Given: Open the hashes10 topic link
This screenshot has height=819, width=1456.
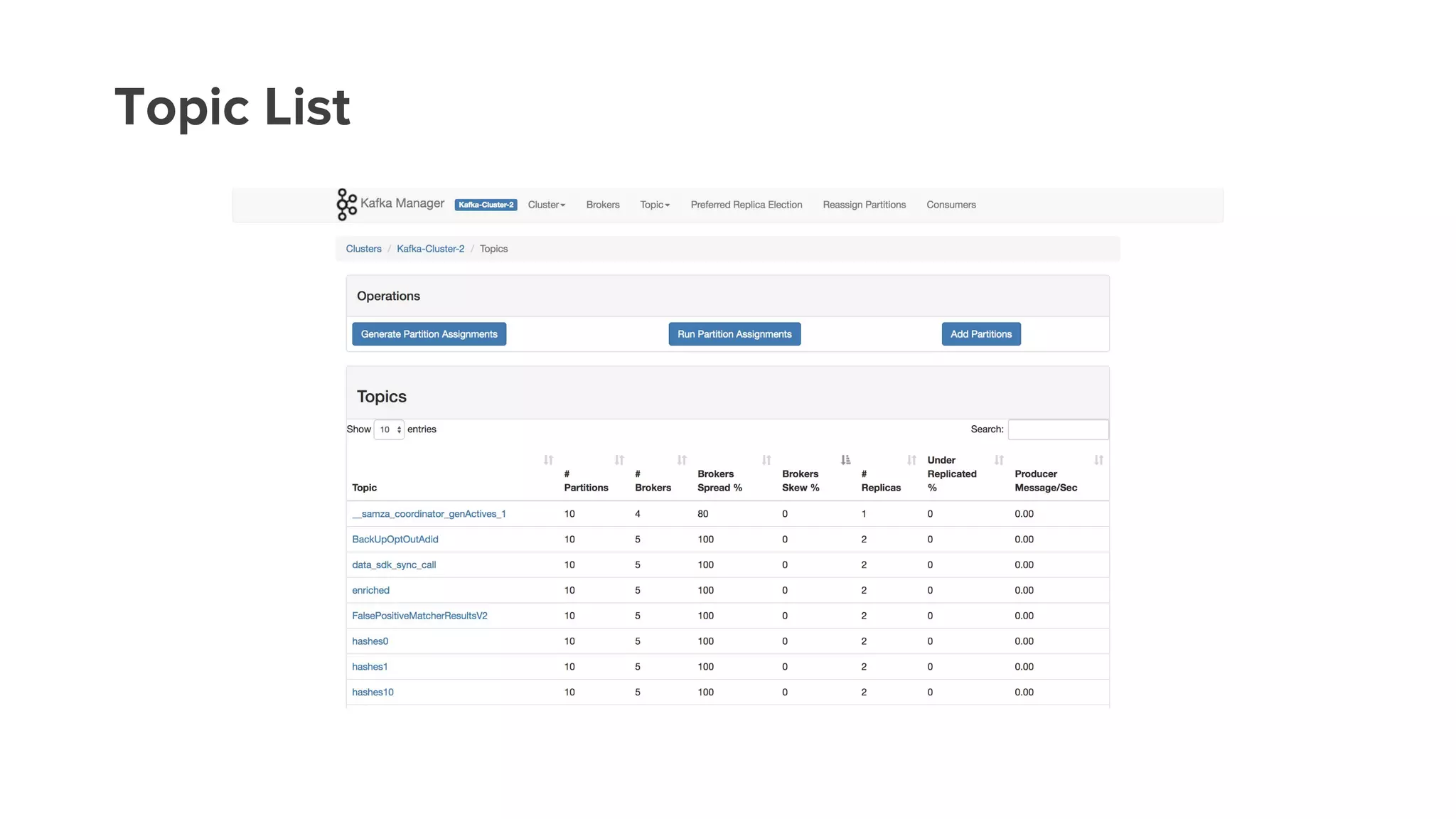Looking at the screenshot, I should click(x=373, y=692).
